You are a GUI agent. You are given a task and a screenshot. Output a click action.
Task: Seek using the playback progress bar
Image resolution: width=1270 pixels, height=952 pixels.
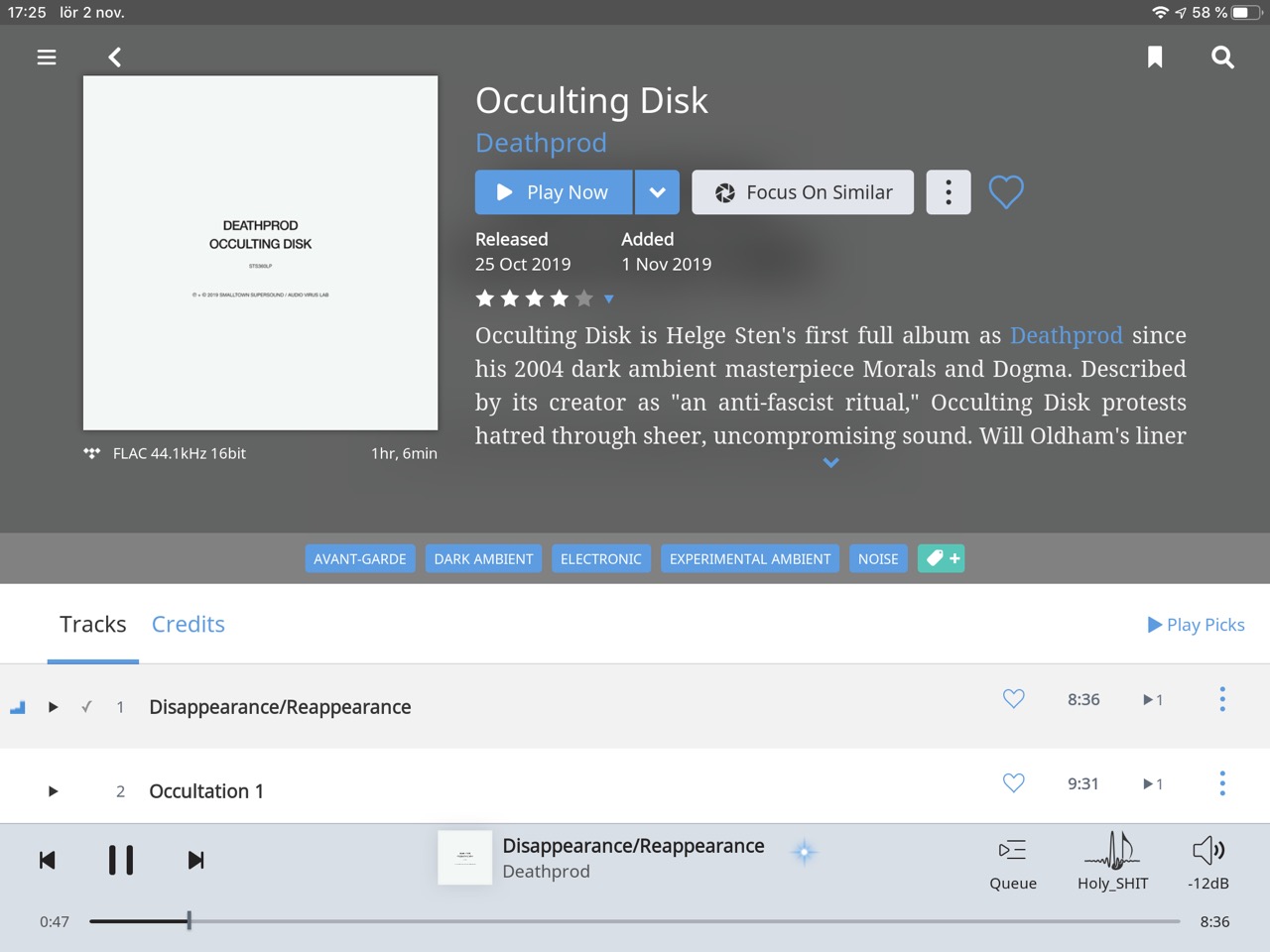click(x=635, y=921)
